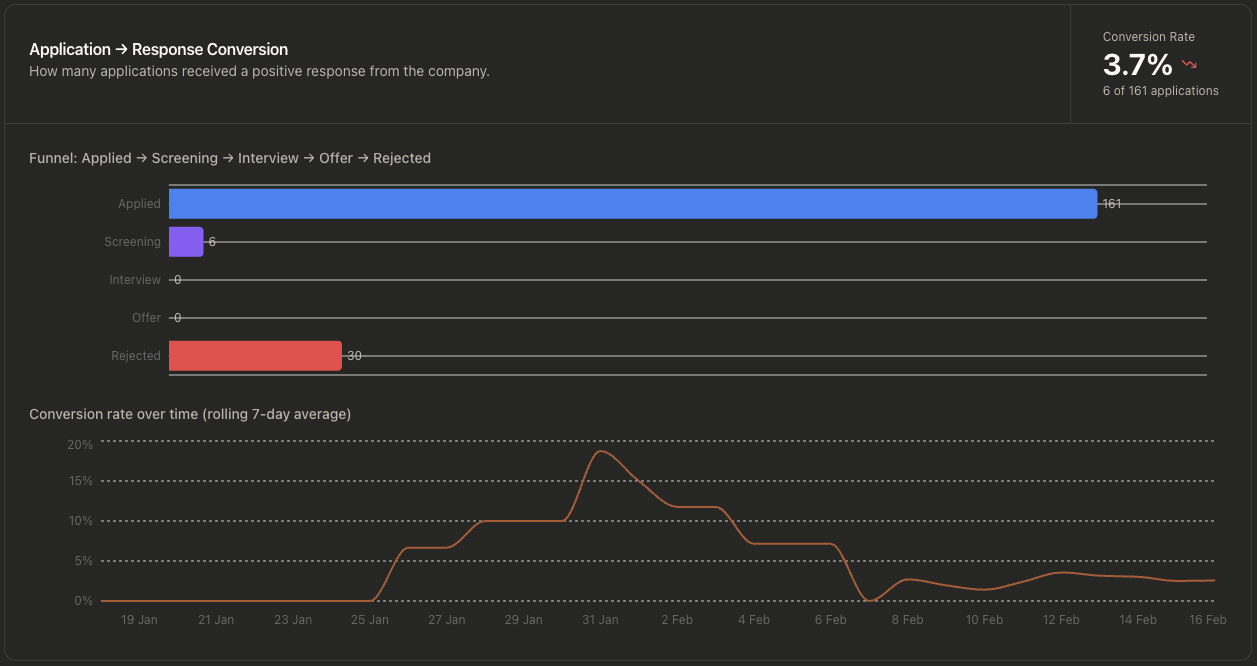Screen dimensions: 1257x666
Task: Click the line chart peak near 31 Jan
Action: 600,451
